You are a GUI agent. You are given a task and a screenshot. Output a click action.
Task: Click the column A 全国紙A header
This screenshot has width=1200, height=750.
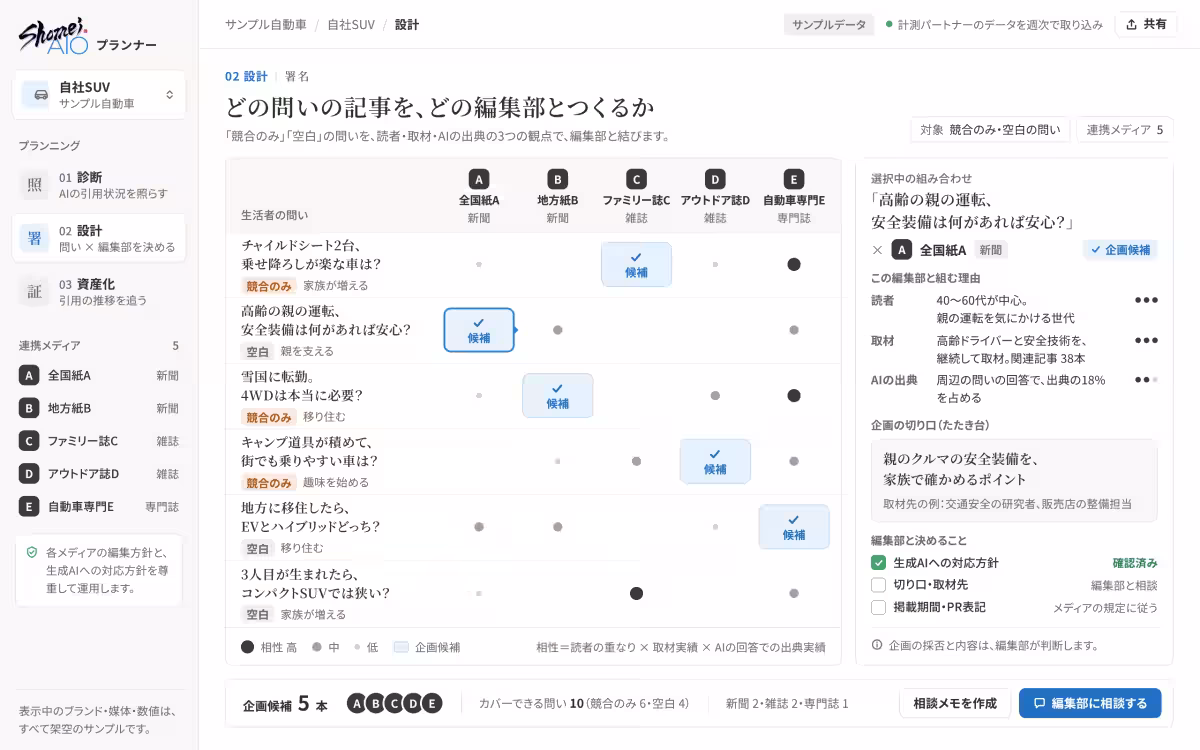[x=479, y=197]
